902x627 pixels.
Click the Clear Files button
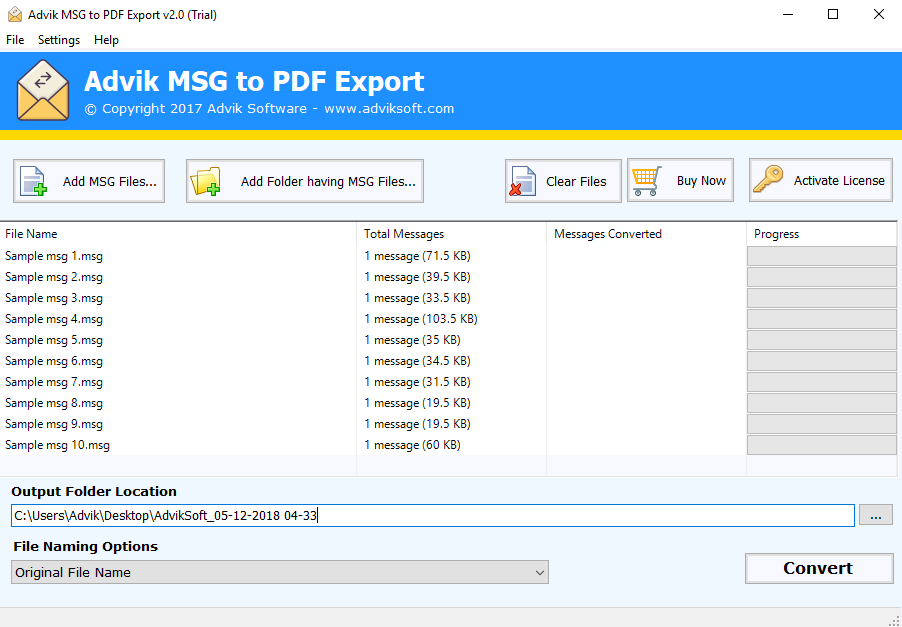(x=563, y=181)
